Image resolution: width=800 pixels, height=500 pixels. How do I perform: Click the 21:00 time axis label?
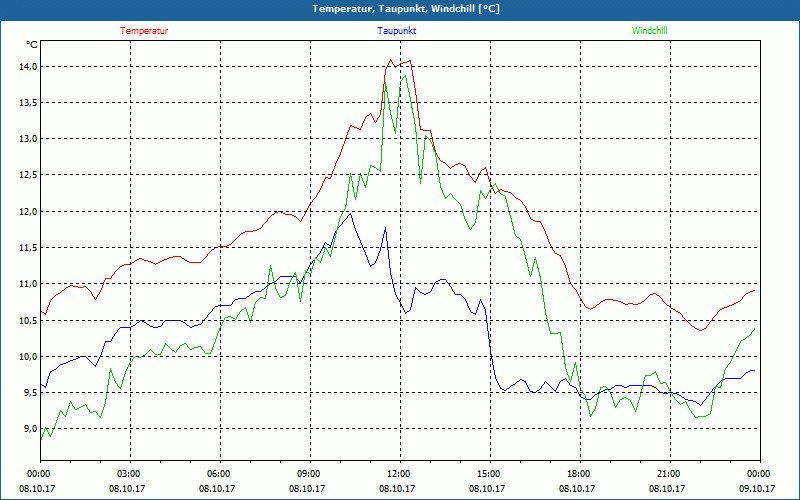coord(669,474)
